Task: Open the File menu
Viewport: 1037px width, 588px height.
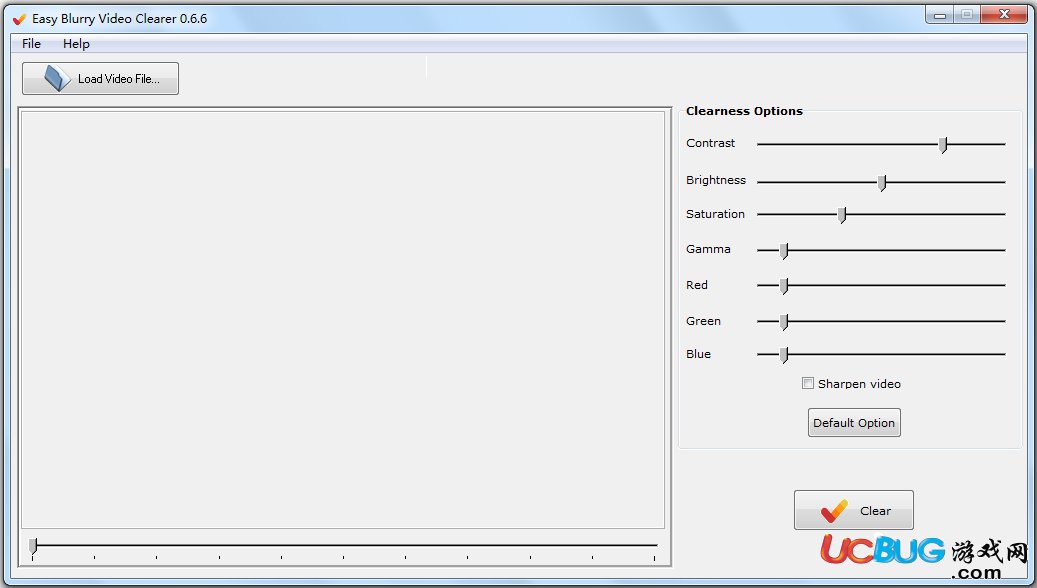Action: (31, 44)
